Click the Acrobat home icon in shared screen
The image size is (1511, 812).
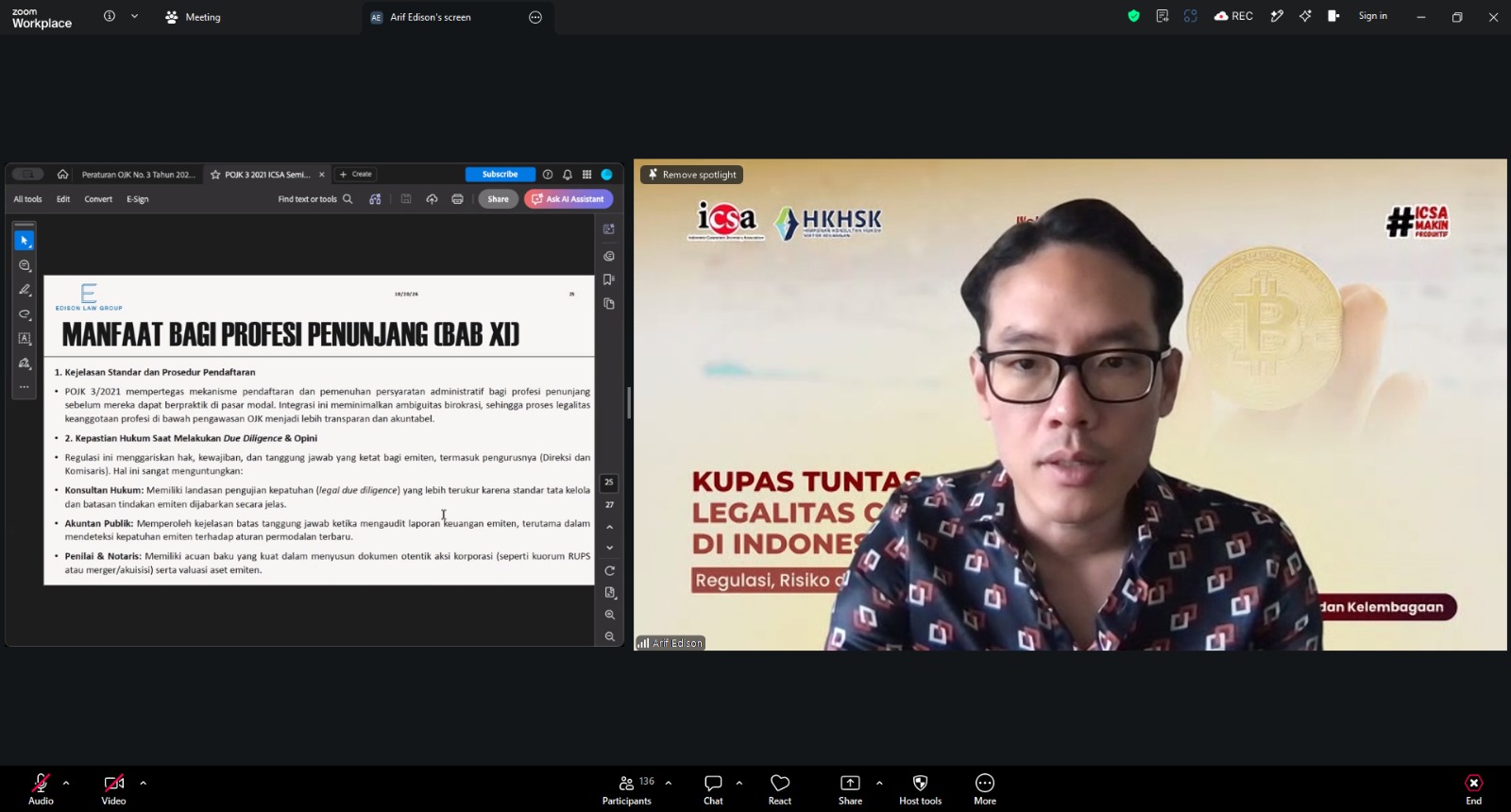62,174
